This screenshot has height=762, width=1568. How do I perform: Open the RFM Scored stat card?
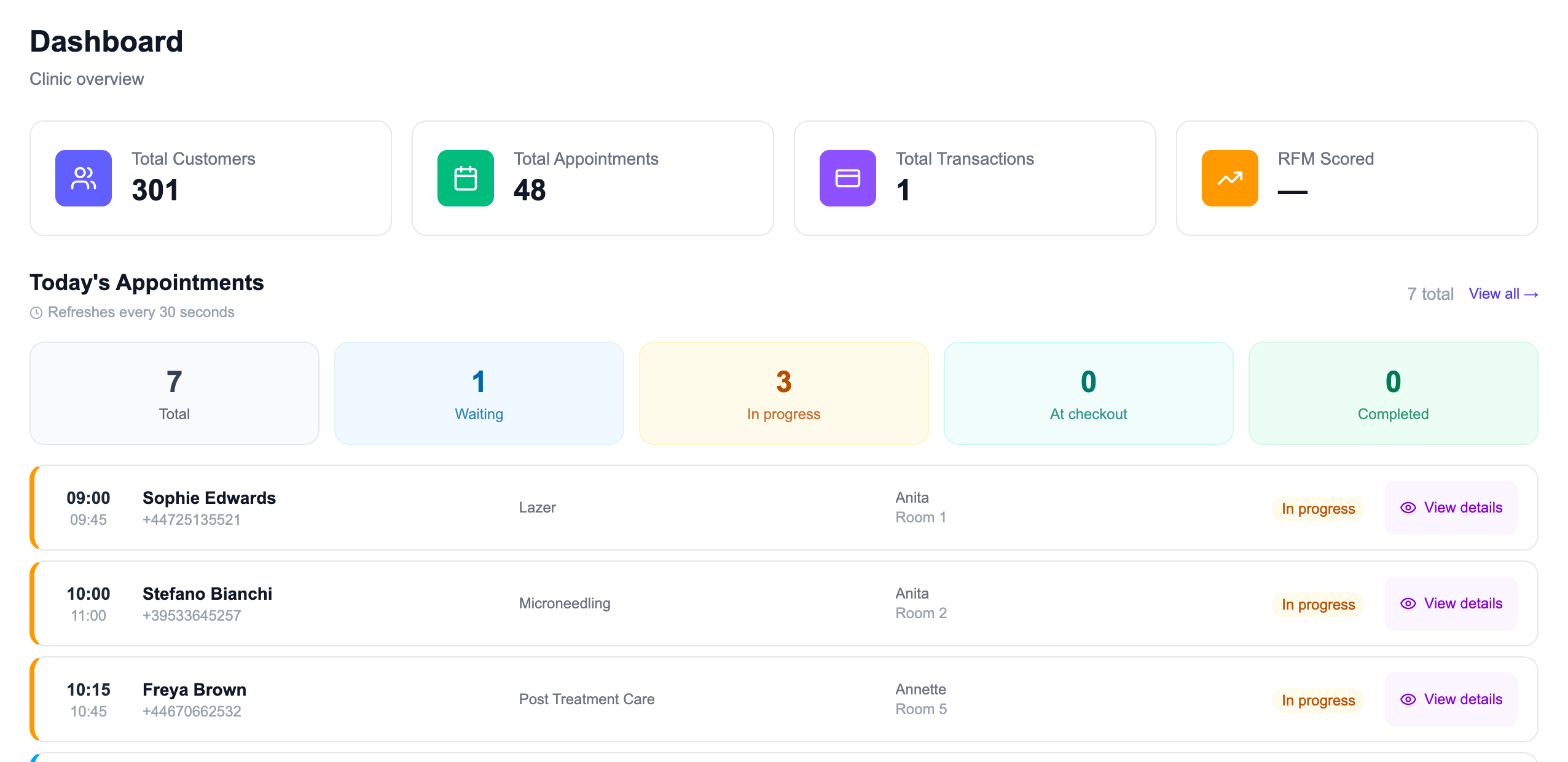pyautogui.click(x=1357, y=178)
